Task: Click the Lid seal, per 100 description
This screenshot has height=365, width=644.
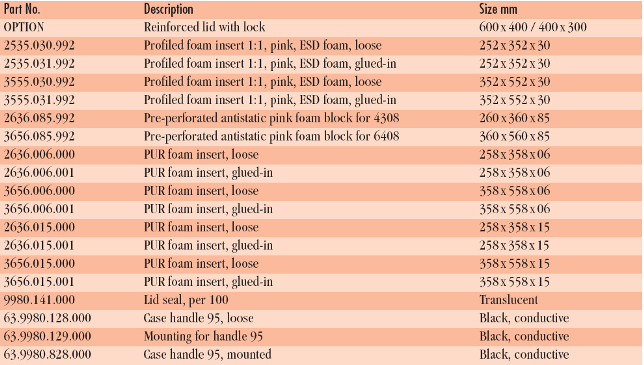Action: coord(186,300)
